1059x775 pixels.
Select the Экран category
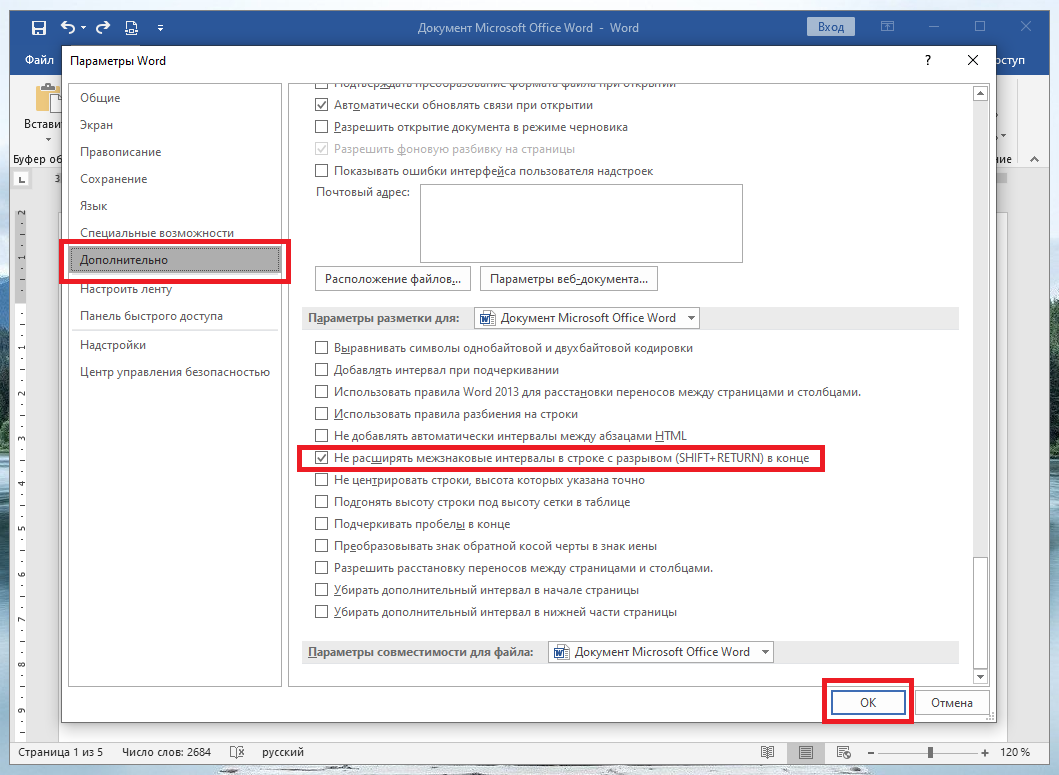175,125
